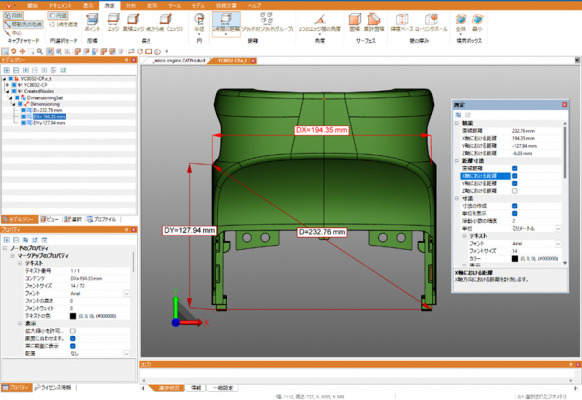Click the rotate icon in quick toolbar
The image size is (582, 400).
click(14, 51)
